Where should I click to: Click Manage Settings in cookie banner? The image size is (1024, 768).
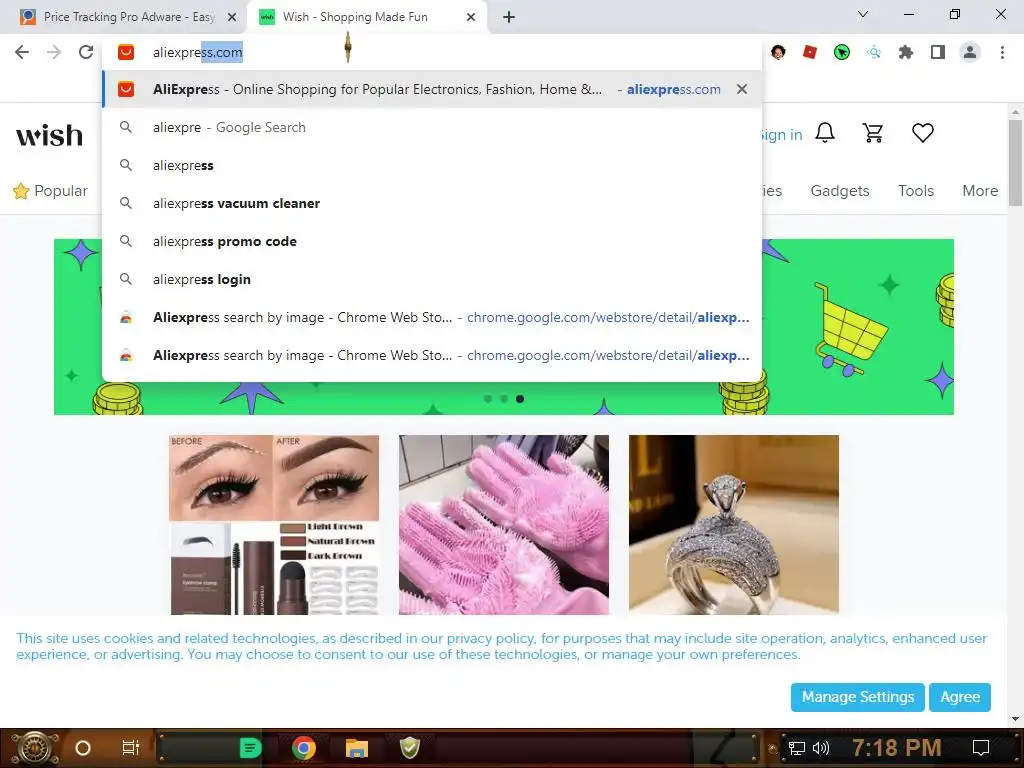(857, 697)
